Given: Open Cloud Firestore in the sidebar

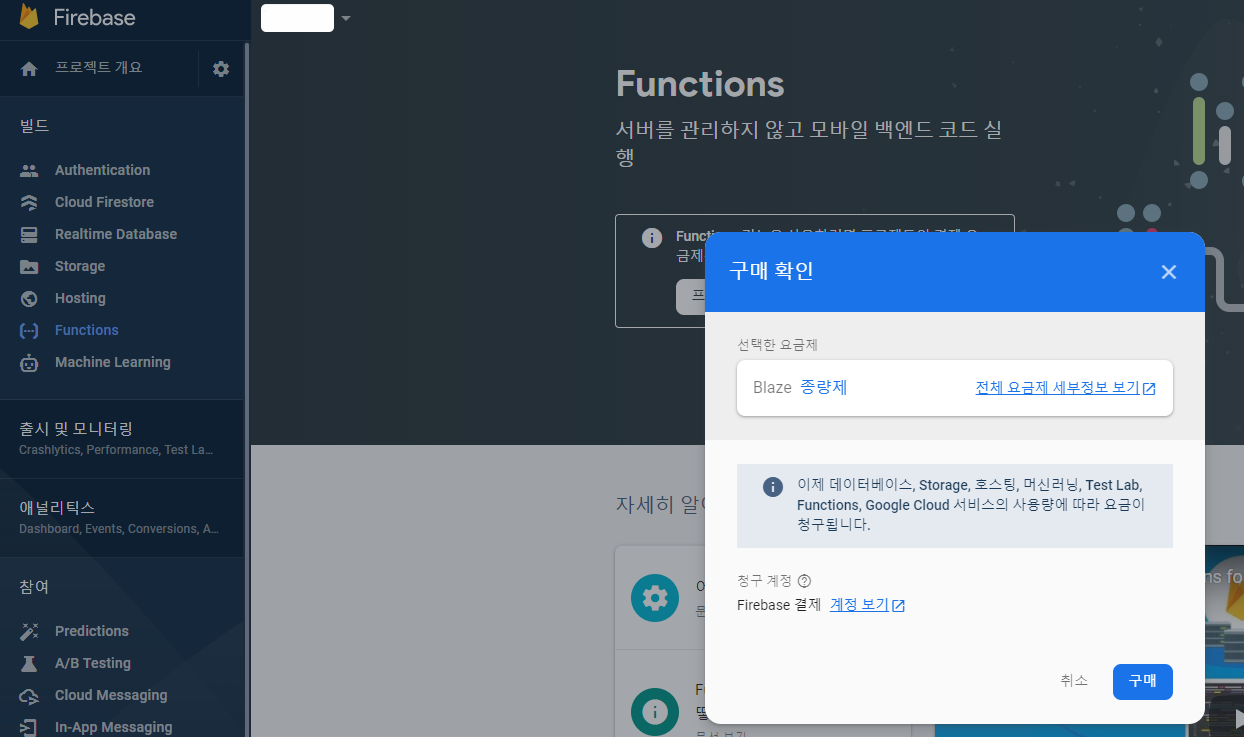Looking at the screenshot, I should [x=104, y=202].
